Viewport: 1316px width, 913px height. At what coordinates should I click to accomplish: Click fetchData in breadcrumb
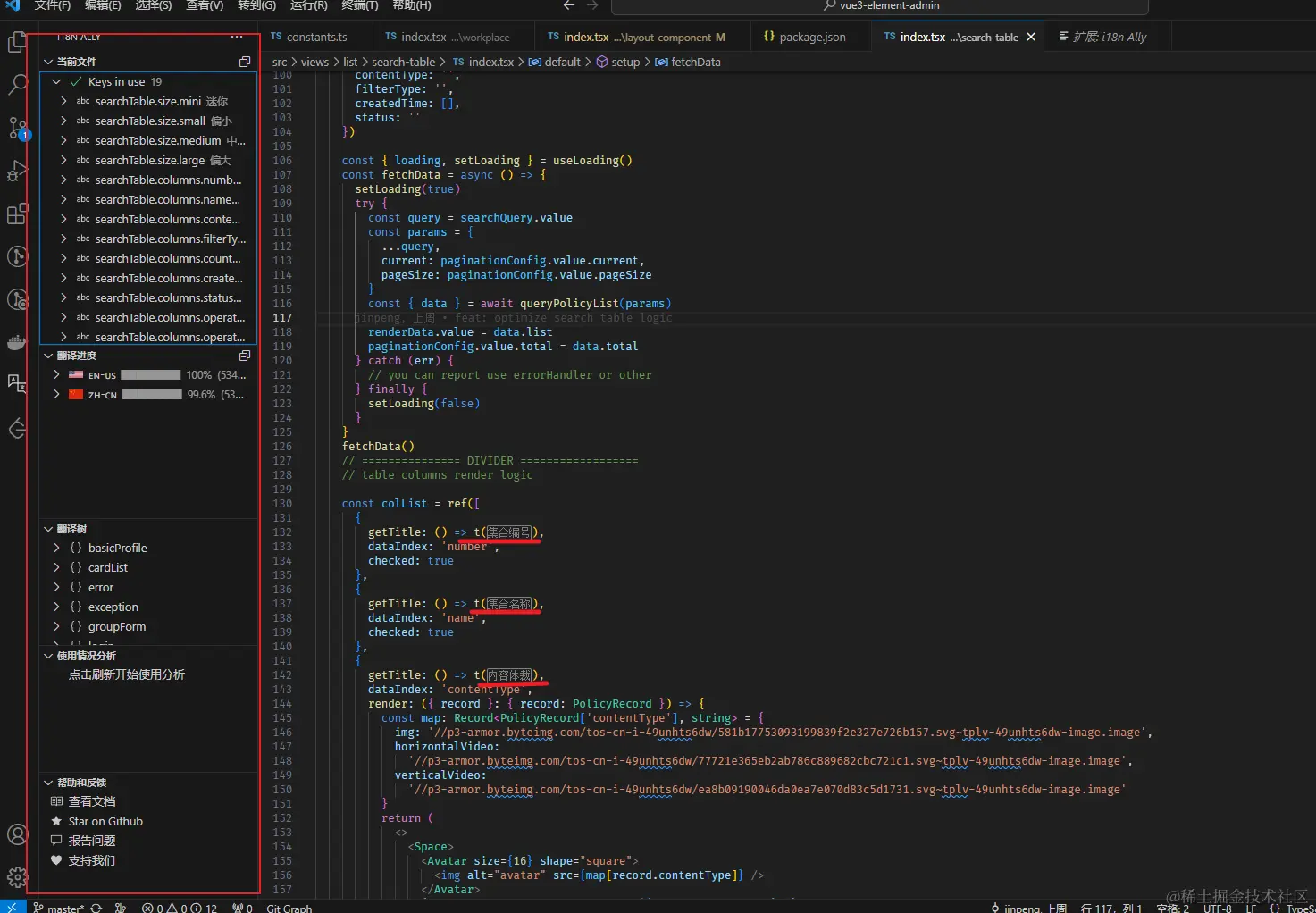[x=695, y=62]
